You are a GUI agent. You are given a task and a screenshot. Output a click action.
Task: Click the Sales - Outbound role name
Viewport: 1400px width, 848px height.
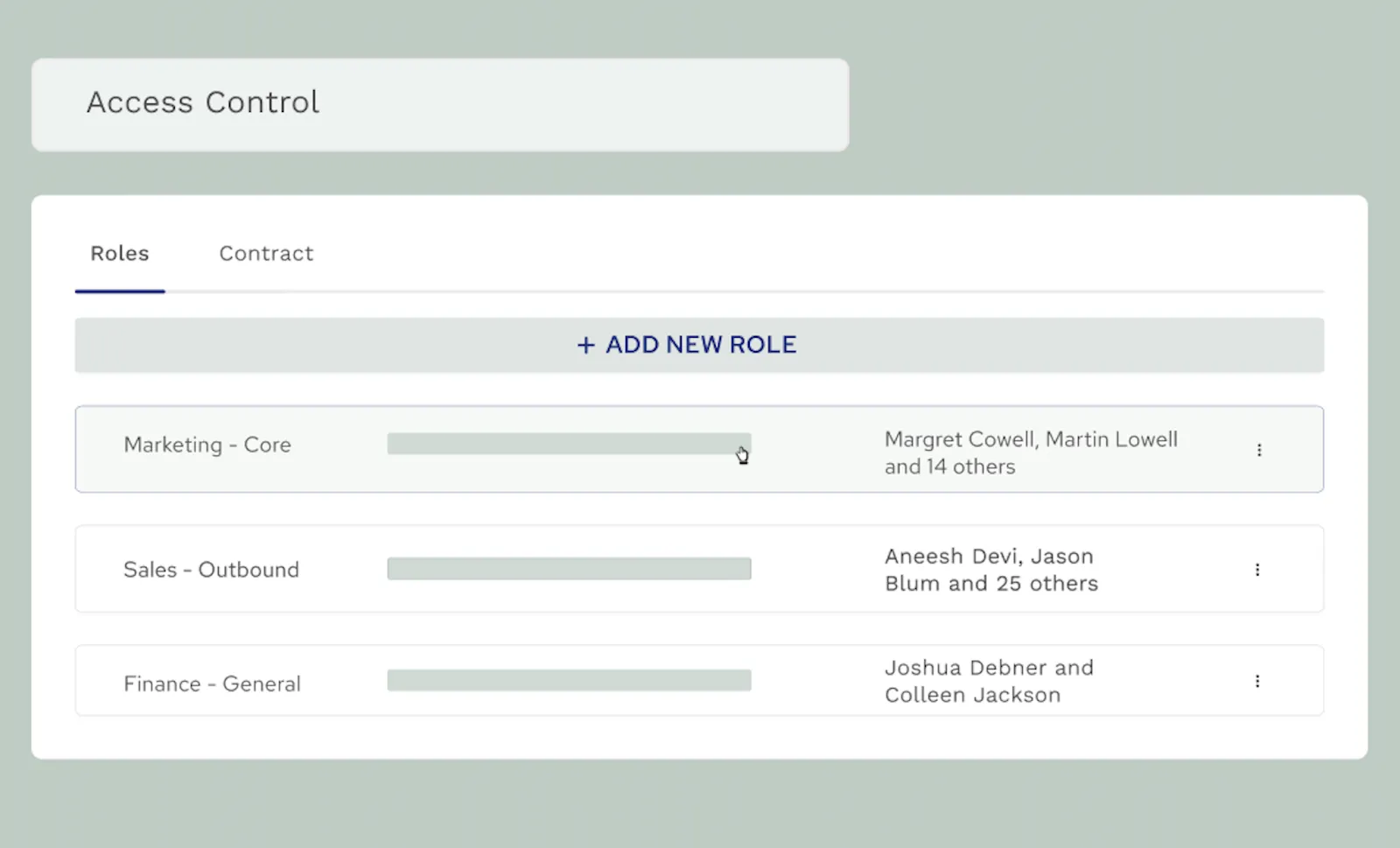[211, 569]
